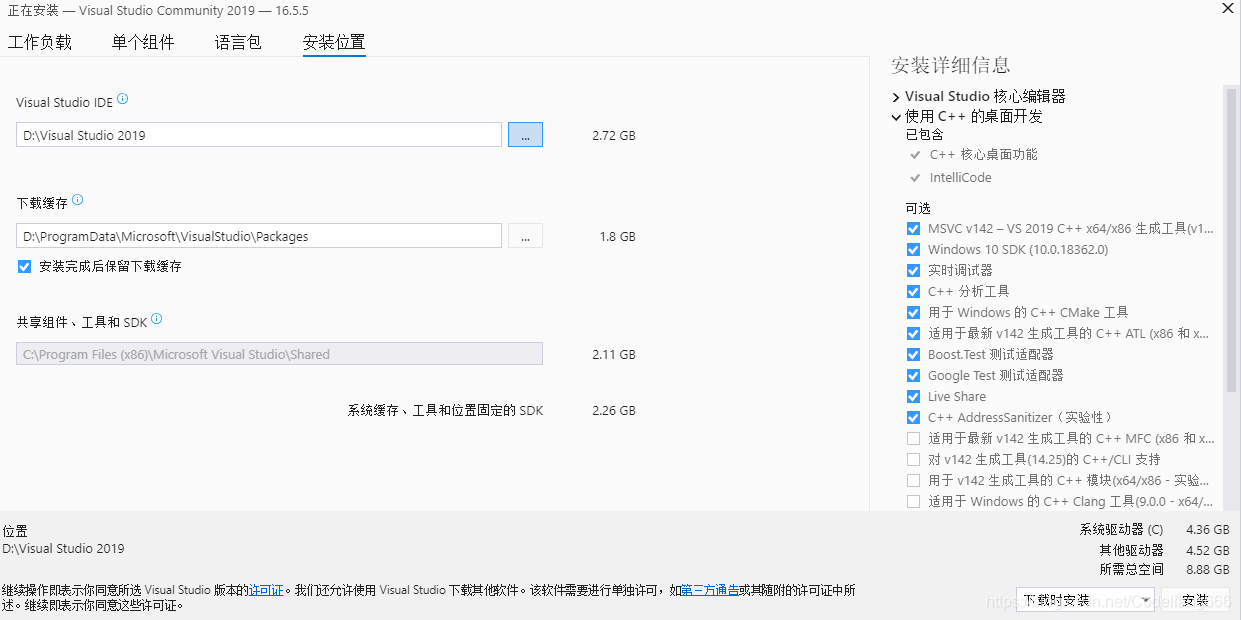This screenshot has width=1241, height=620.
Task: Switch to the 工作负载 tab
Action: pyautogui.click(x=40, y=43)
